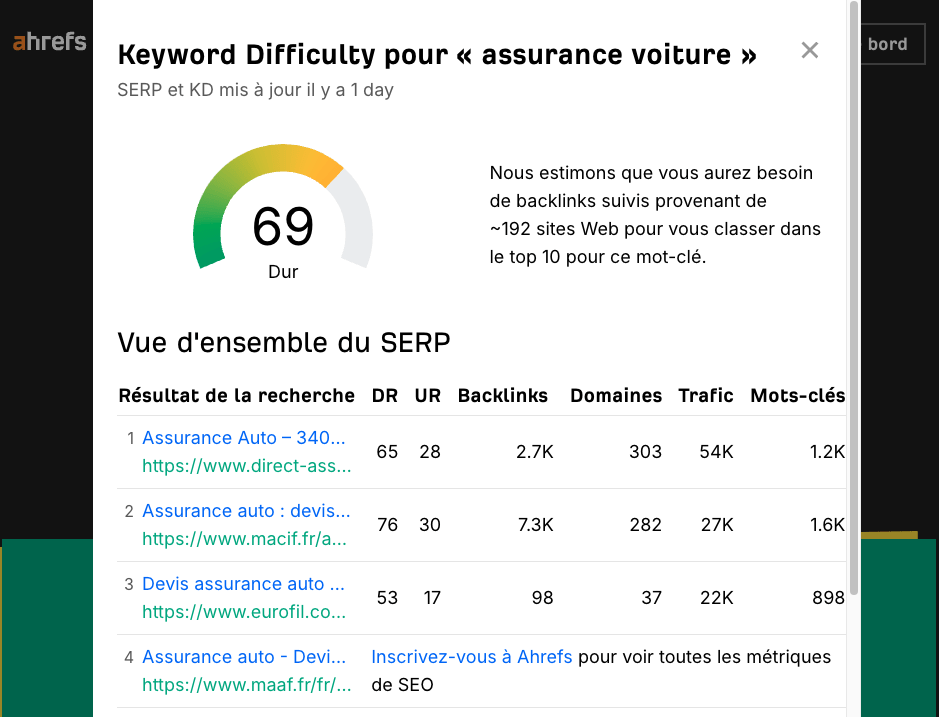Sort by the Mots-clés column header
The height and width of the screenshot is (717, 939).
(797, 395)
